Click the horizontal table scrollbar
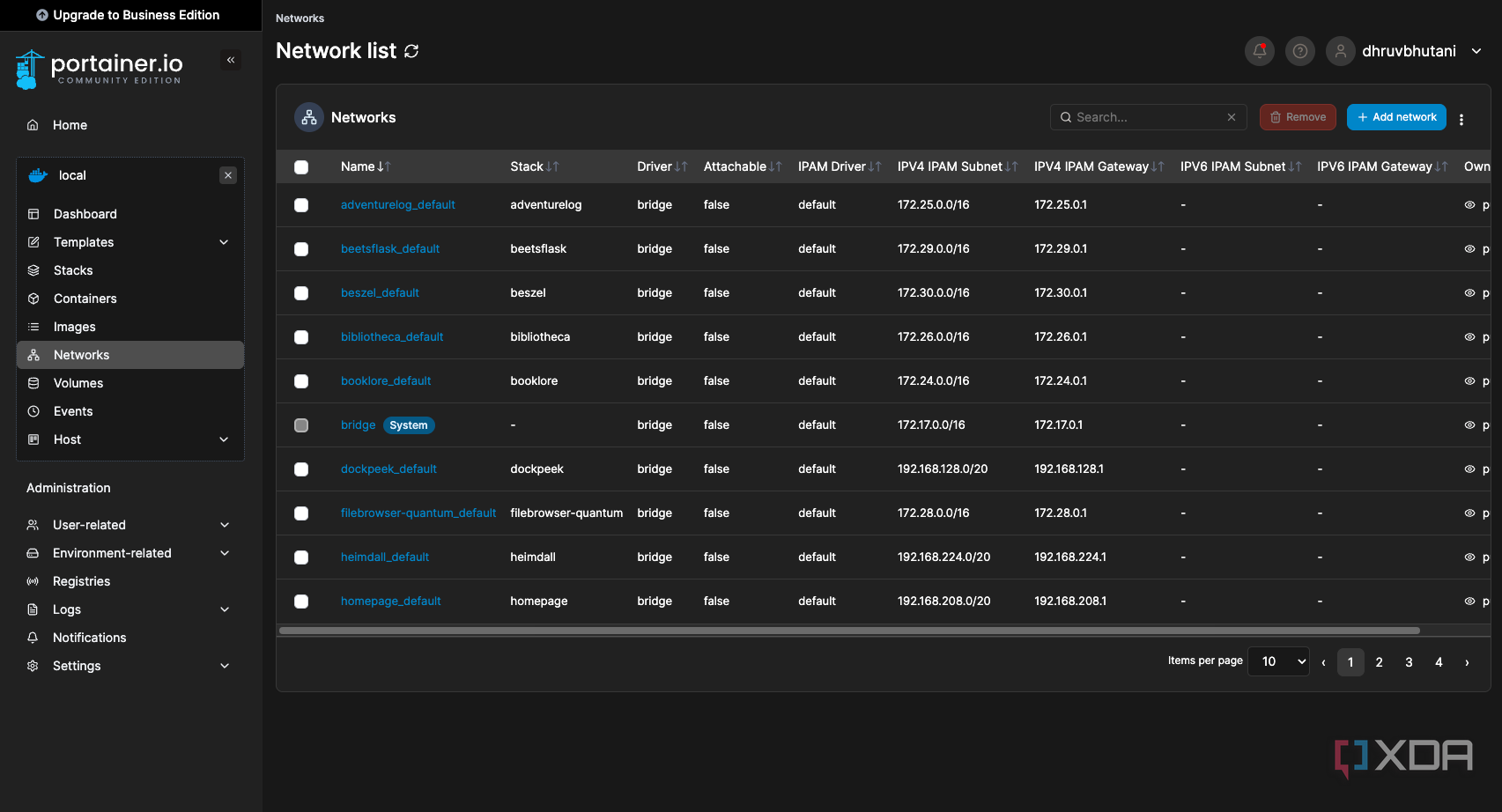Viewport: 1502px width, 812px height. [x=849, y=631]
